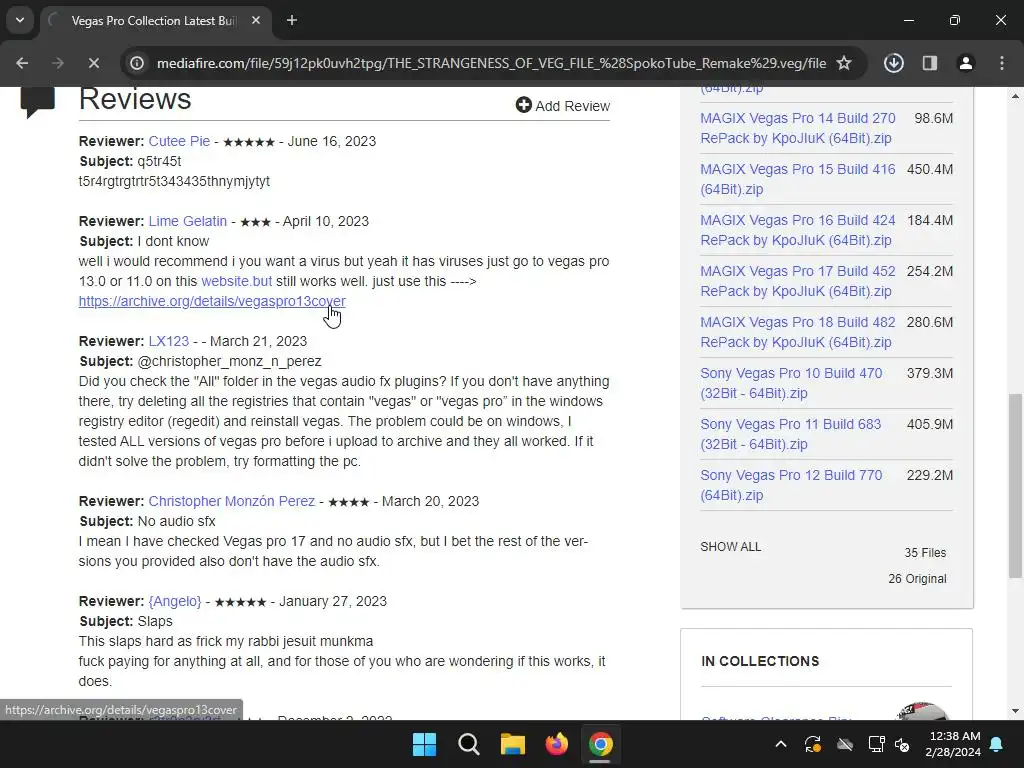Viewport: 1024px width, 768px height.
Task: Open the tab search dropdown
Action: coord(20,20)
